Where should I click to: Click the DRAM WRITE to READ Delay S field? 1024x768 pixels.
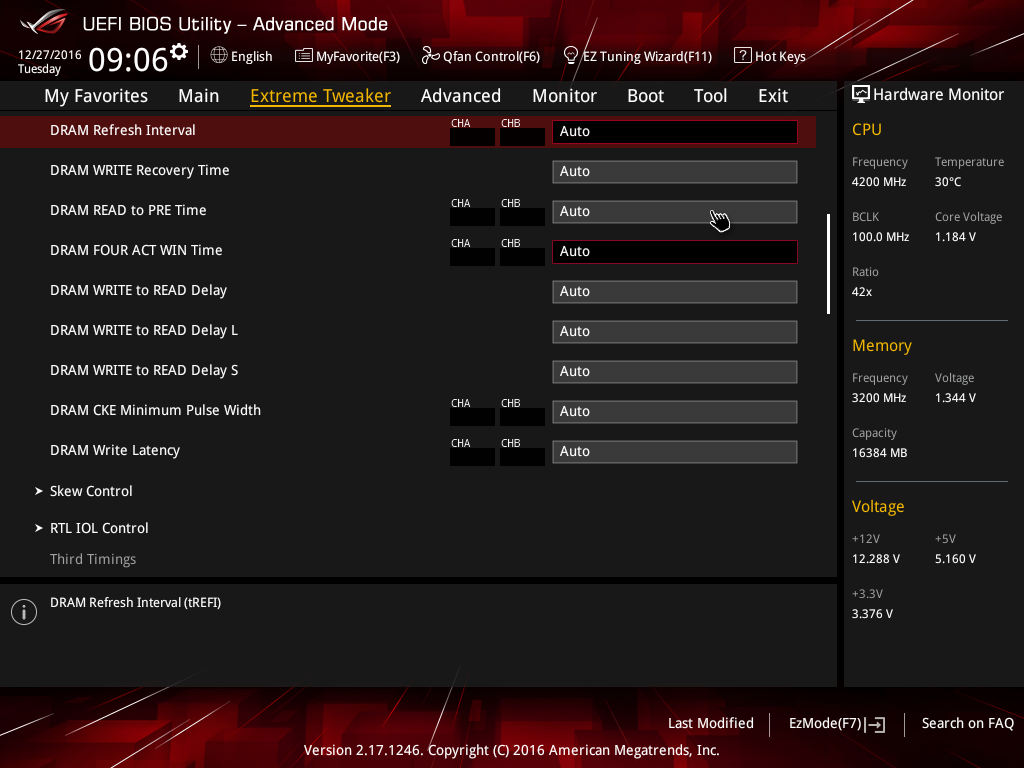pos(675,372)
